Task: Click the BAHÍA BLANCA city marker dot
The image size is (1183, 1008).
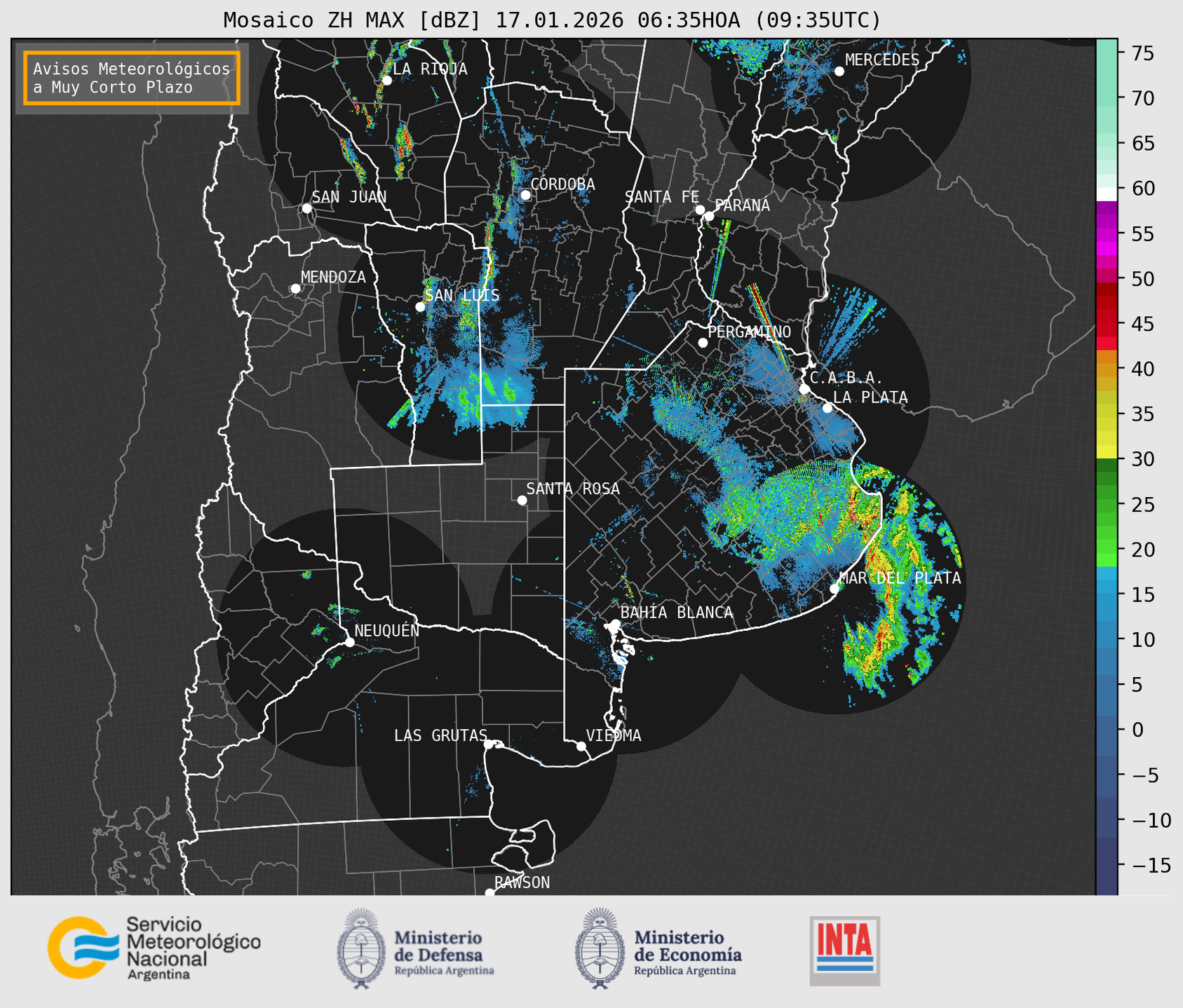Action: [615, 624]
